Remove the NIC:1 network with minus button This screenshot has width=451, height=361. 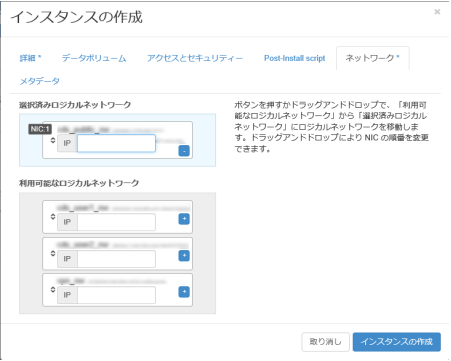tap(184, 151)
